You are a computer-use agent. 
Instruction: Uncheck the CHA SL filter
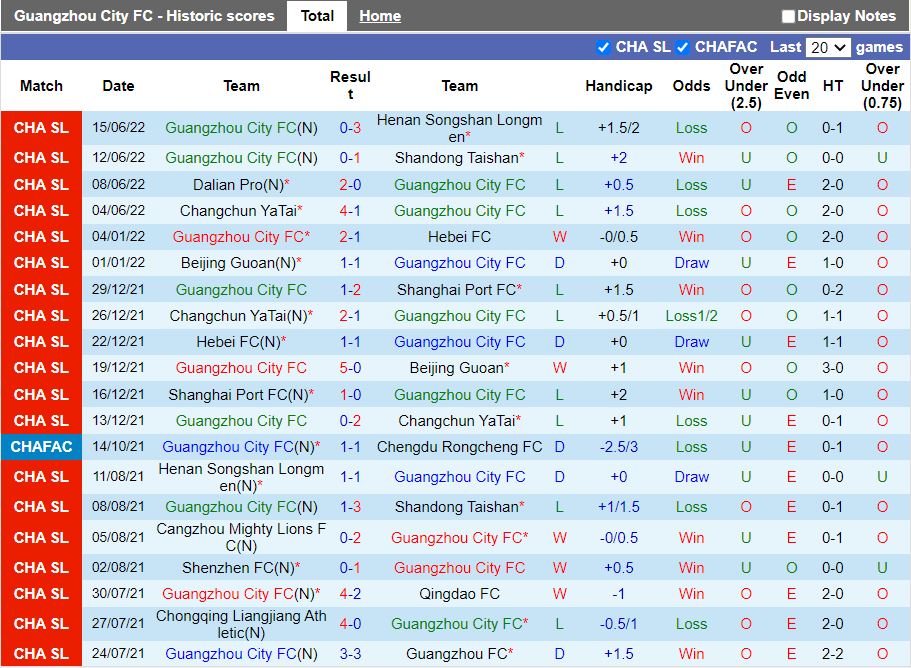pyautogui.click(x=603, y=46)
